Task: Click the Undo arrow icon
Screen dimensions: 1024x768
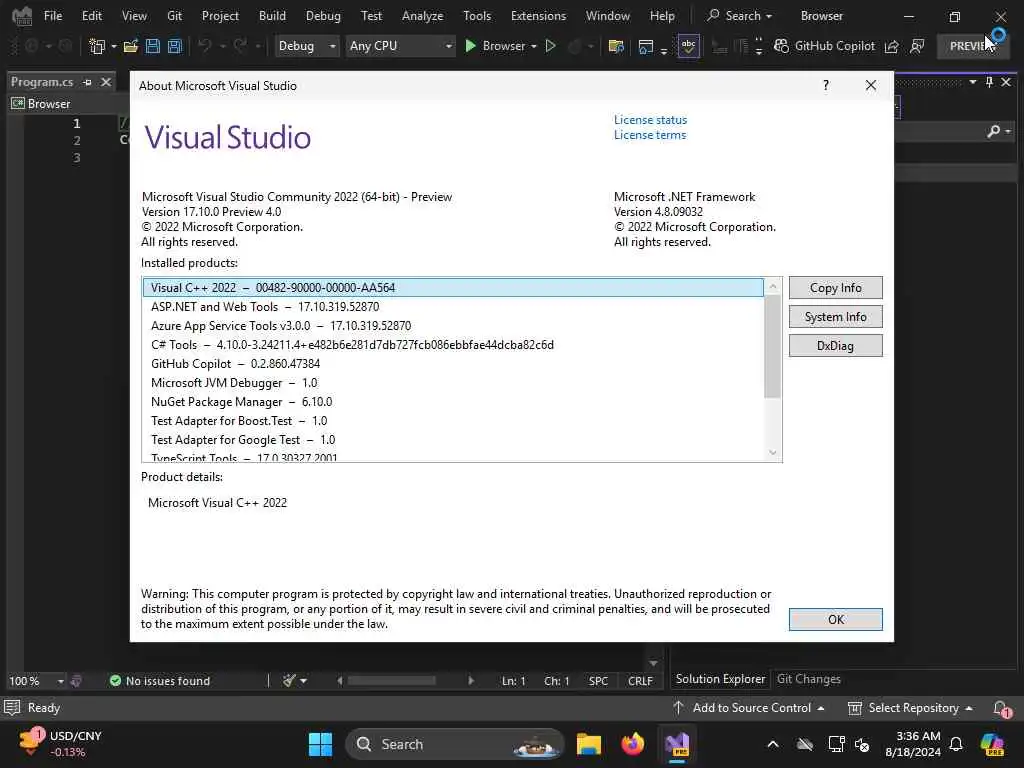Action: pyautogui.click(x=205, y=46)
